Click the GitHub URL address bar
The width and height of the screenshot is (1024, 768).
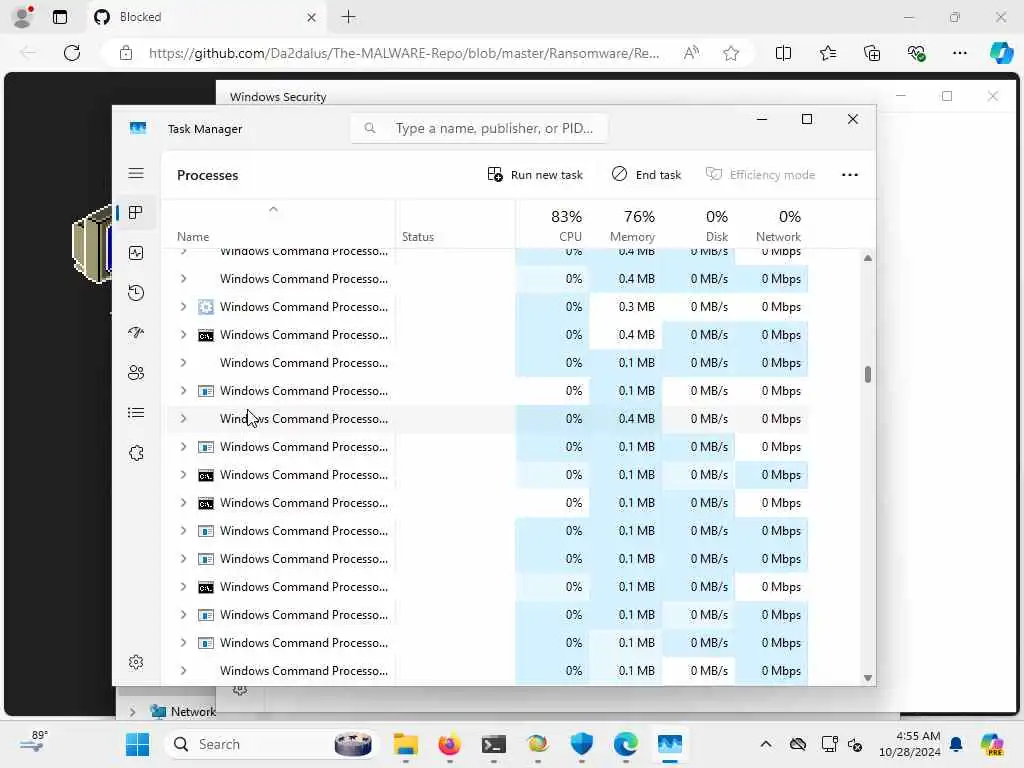click(x=404, y=53)
